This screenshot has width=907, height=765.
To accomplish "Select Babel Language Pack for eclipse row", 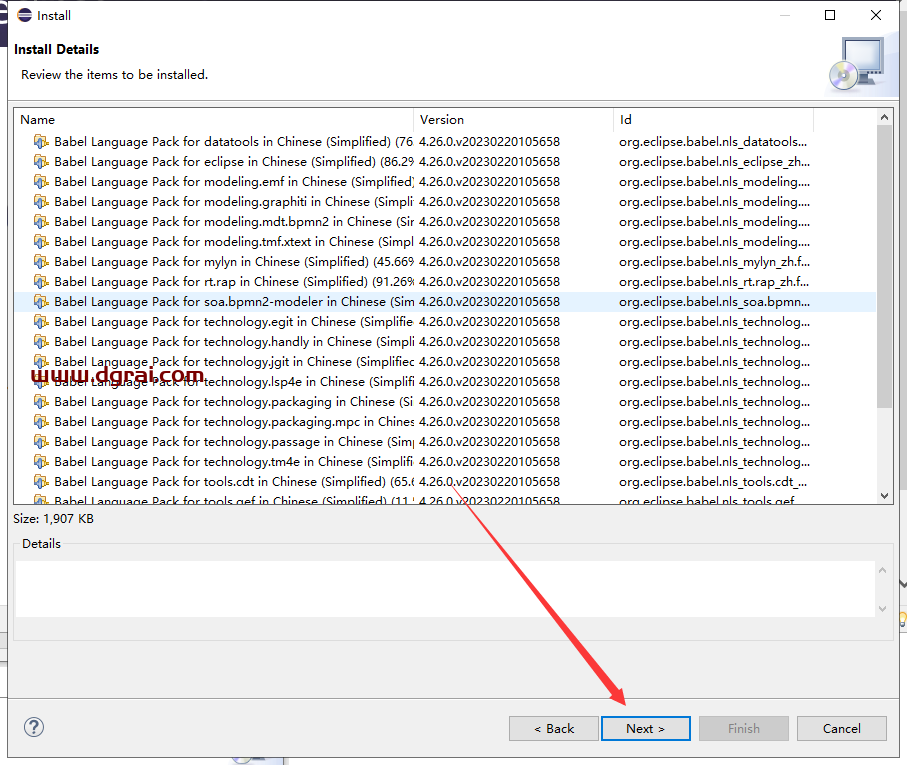I will click(445, 161).
